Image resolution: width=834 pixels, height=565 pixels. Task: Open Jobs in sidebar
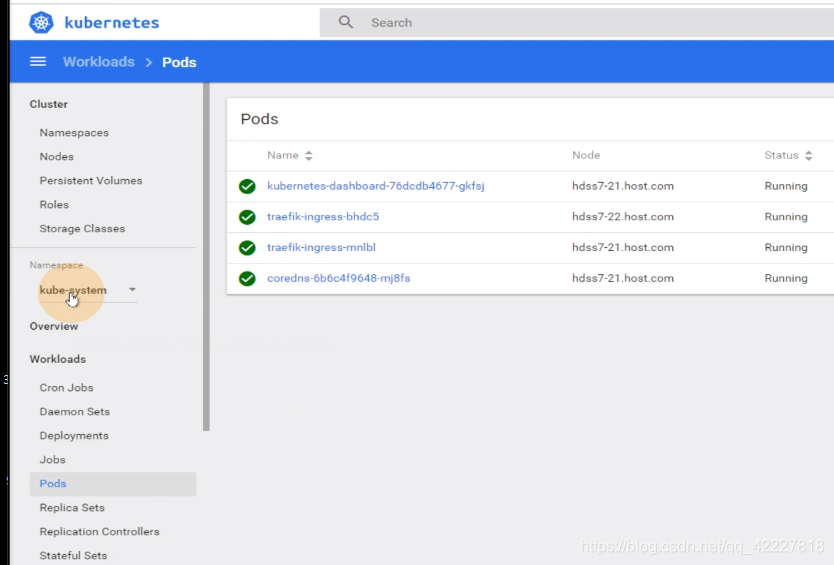click(52, 459)
